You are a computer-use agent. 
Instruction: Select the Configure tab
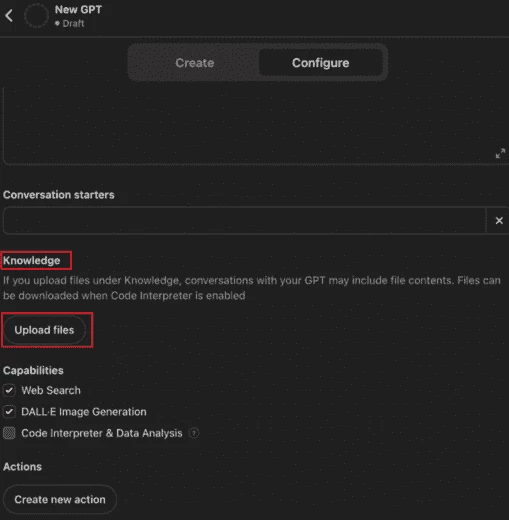point(321,63)
